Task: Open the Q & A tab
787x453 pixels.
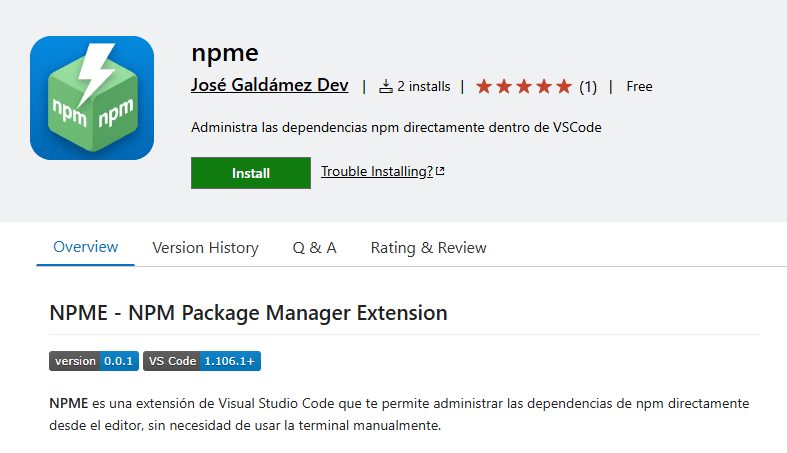Action: tap(314, 248)
